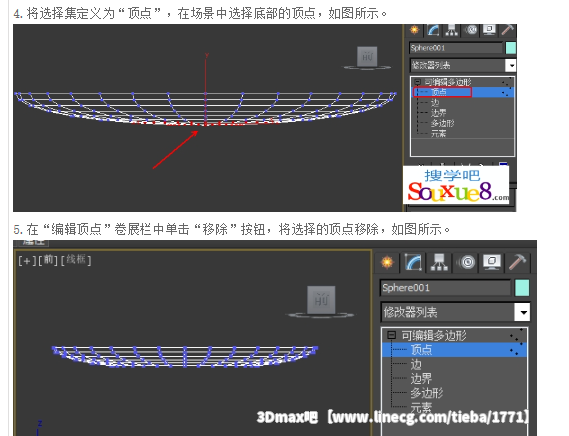Image resolution: width=569 pixels, height=436 pixels.
Task: Select 边界 sub-object level in upper stack
Action: (438, 113)
